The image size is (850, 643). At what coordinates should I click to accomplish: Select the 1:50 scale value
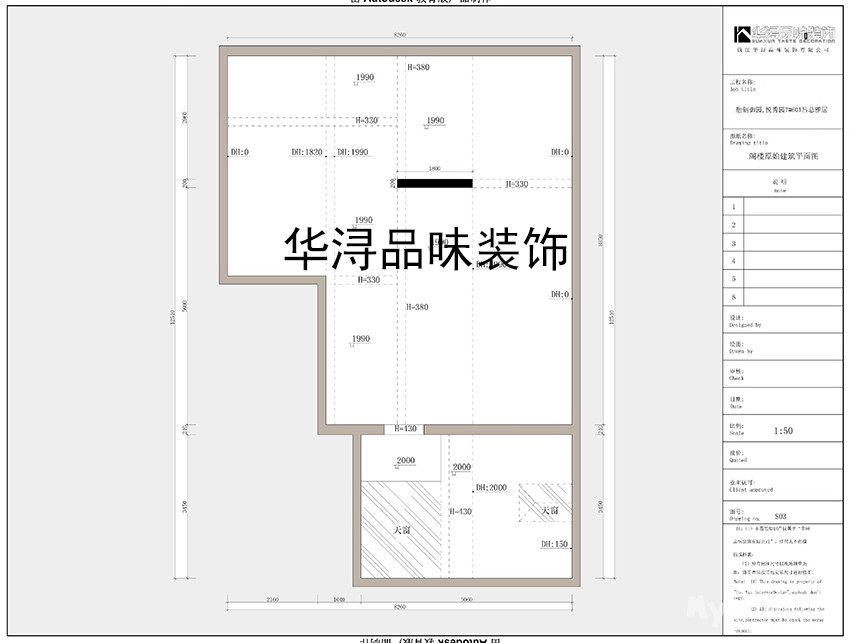(x=784, y=432)
